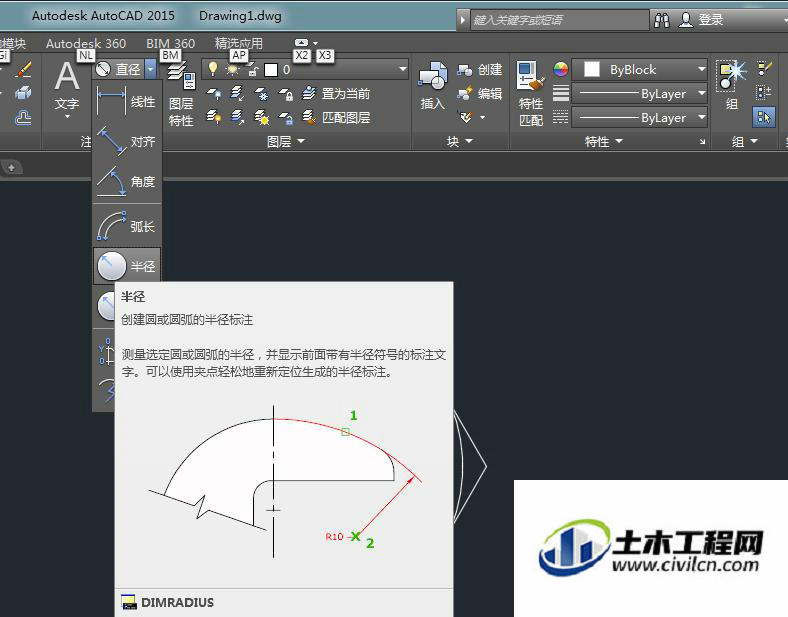Switch to 精选应用 featured apps tab

point(239,44)
